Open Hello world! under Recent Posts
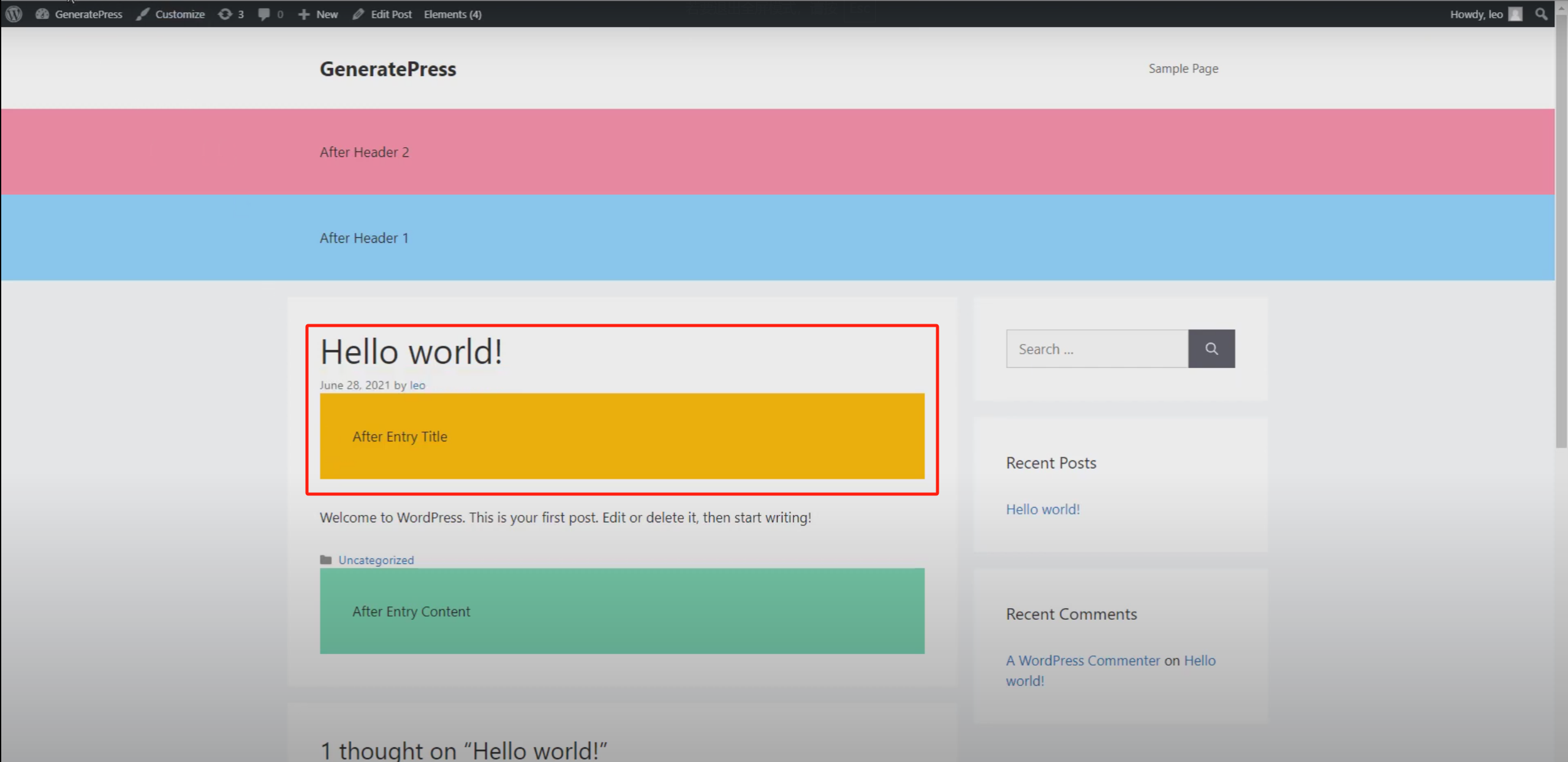Image resolution: width=1568 pixels, height=762 pixels. [1042, 509]
